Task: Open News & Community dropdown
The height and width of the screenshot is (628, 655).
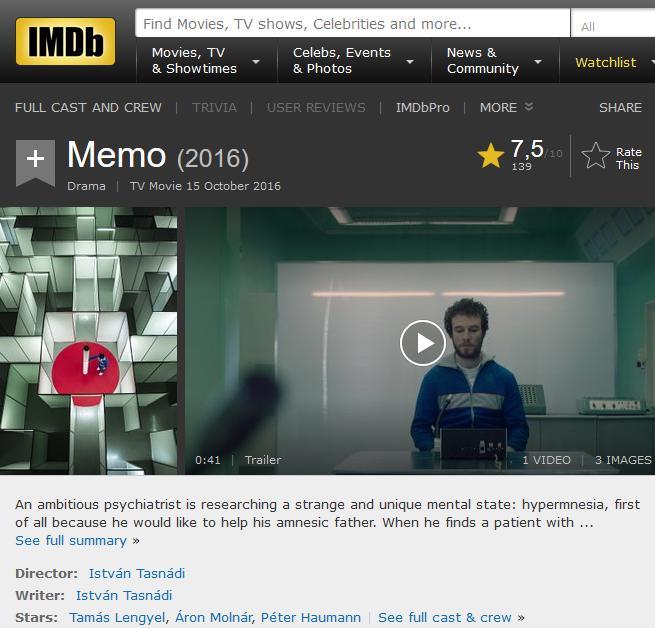Action: point(494,61)
